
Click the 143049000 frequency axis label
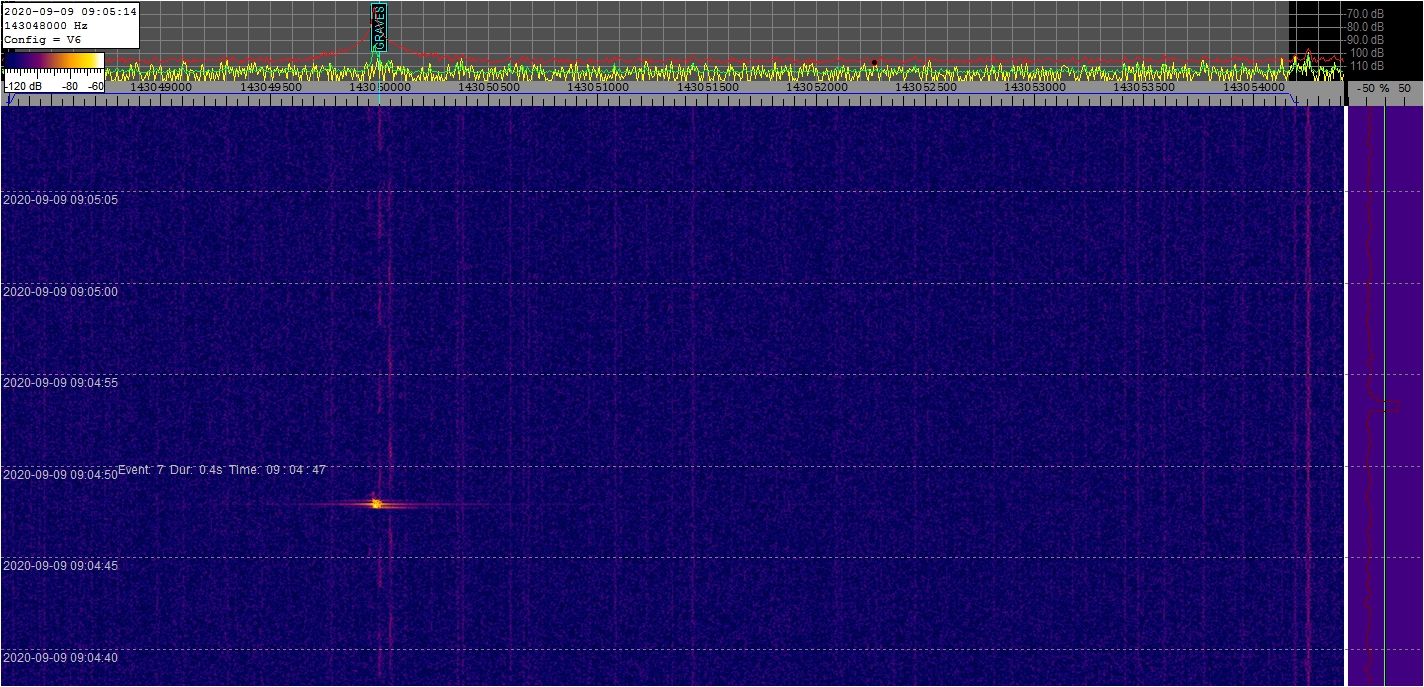[x=161, y=87]
